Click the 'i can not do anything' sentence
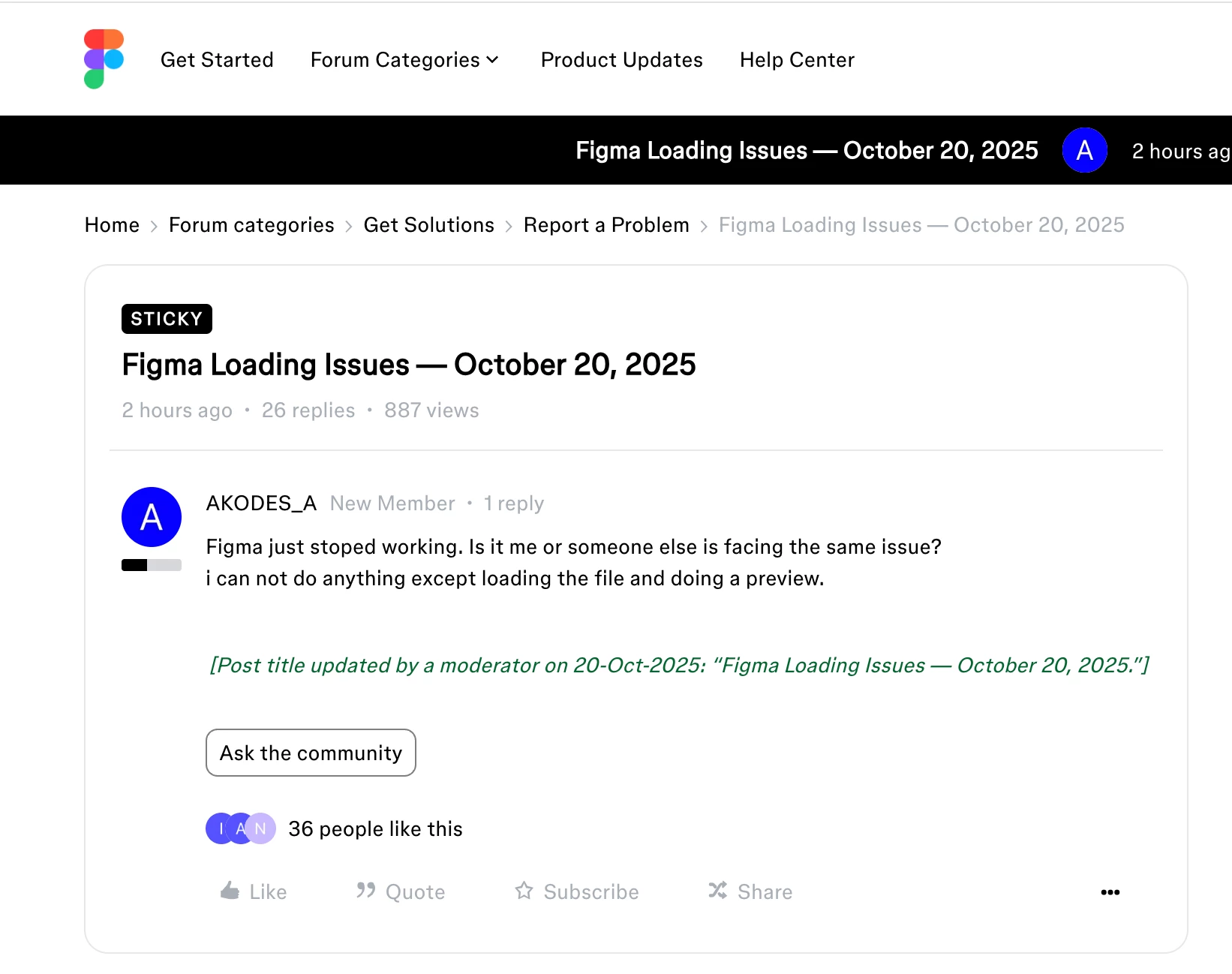The image size is (1232, 974). (515, 579)
